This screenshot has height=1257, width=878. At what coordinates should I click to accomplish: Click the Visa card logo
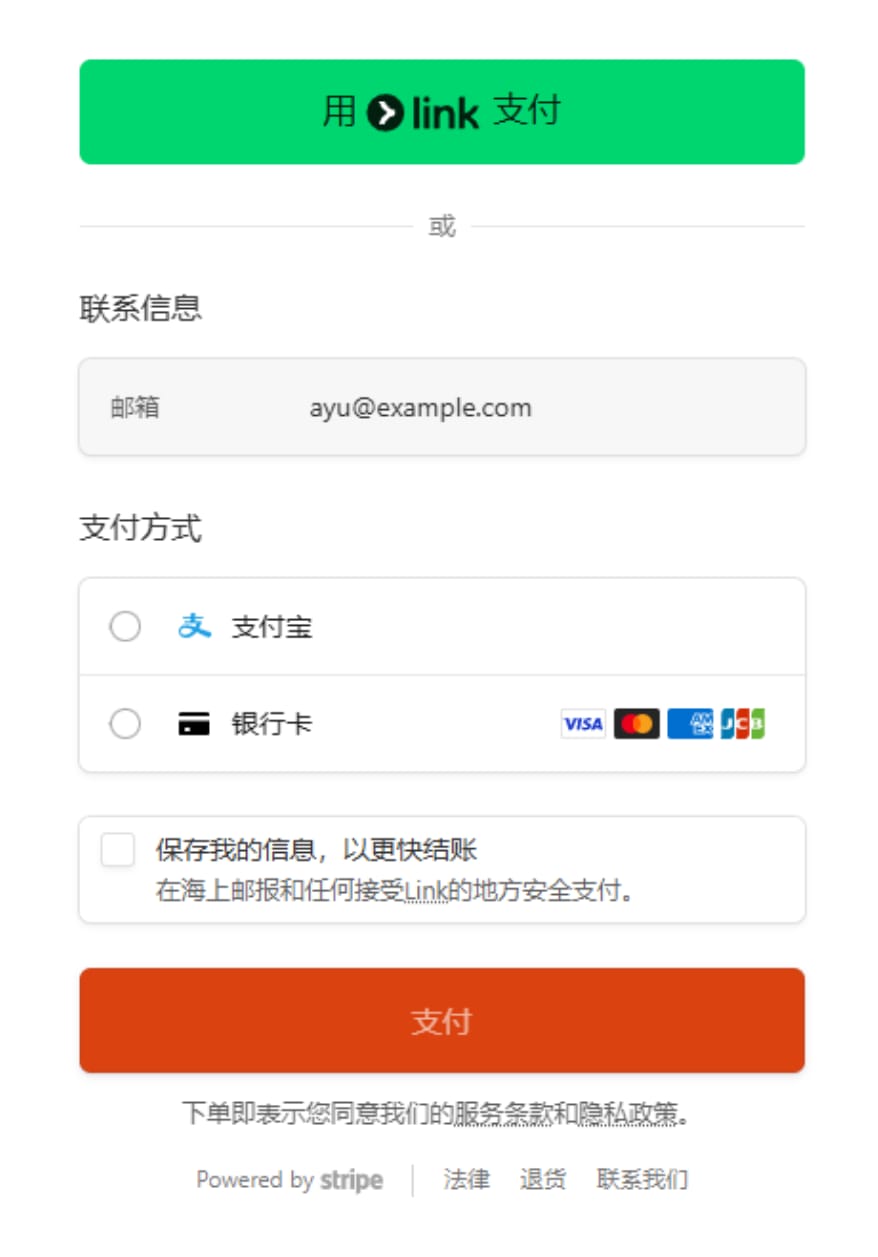coord(583,724)
